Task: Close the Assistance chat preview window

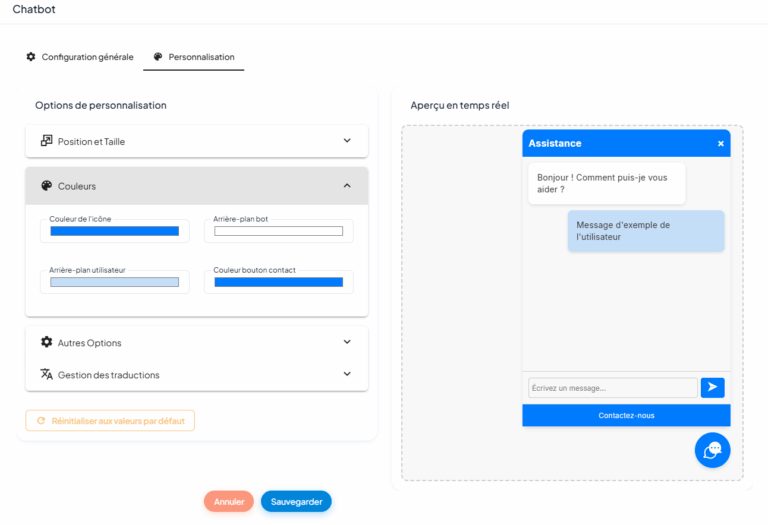Action: pos(720,144)
